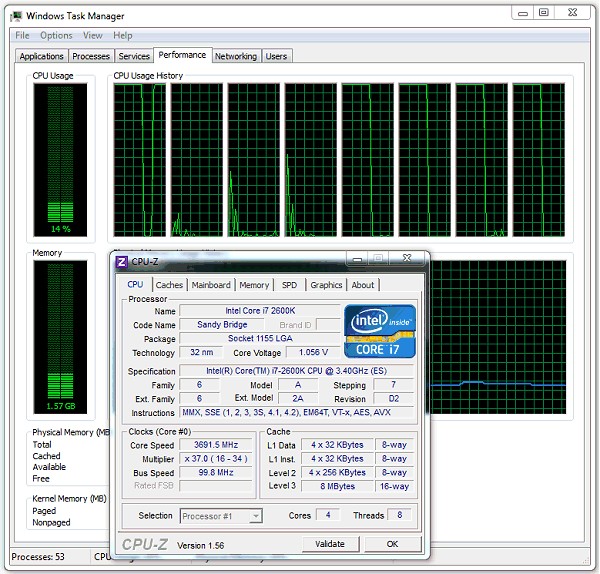Open the View menu in Task Manager
Screen dimensions: 600x574
pos(93,36)
